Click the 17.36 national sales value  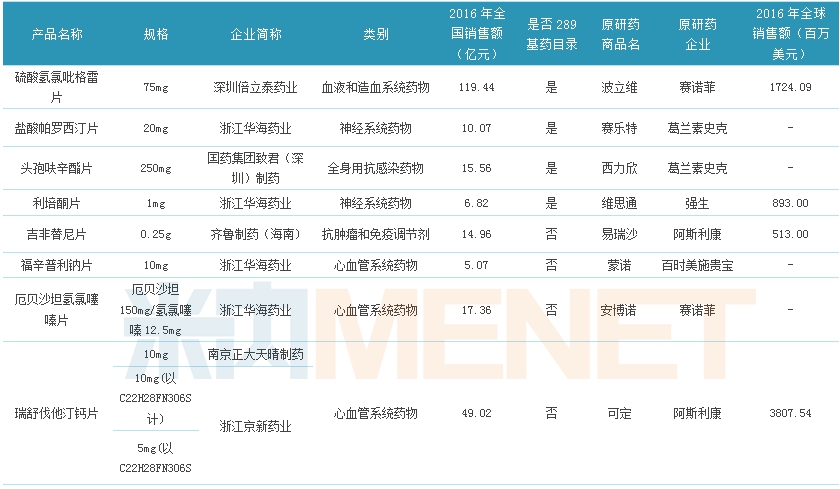(477, 310)
